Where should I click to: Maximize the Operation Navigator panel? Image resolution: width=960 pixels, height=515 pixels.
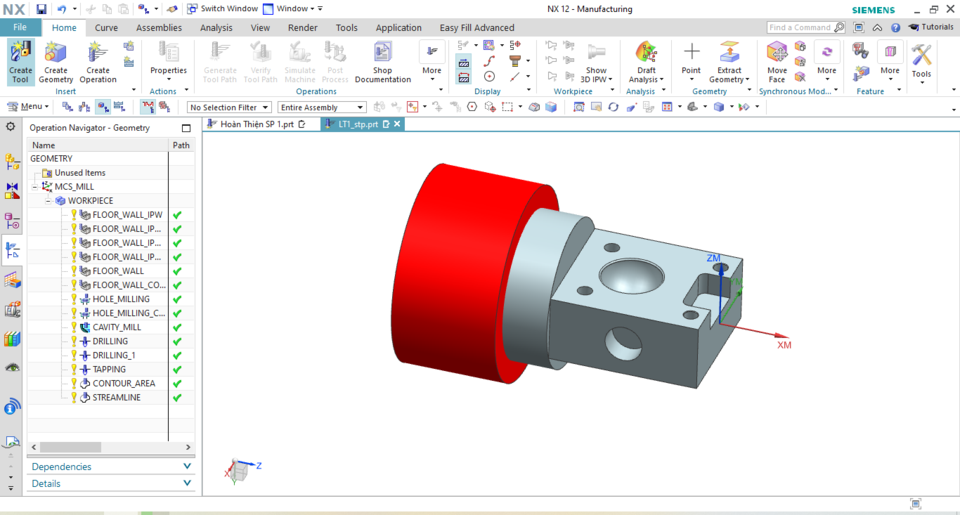(x=186, y=128)
